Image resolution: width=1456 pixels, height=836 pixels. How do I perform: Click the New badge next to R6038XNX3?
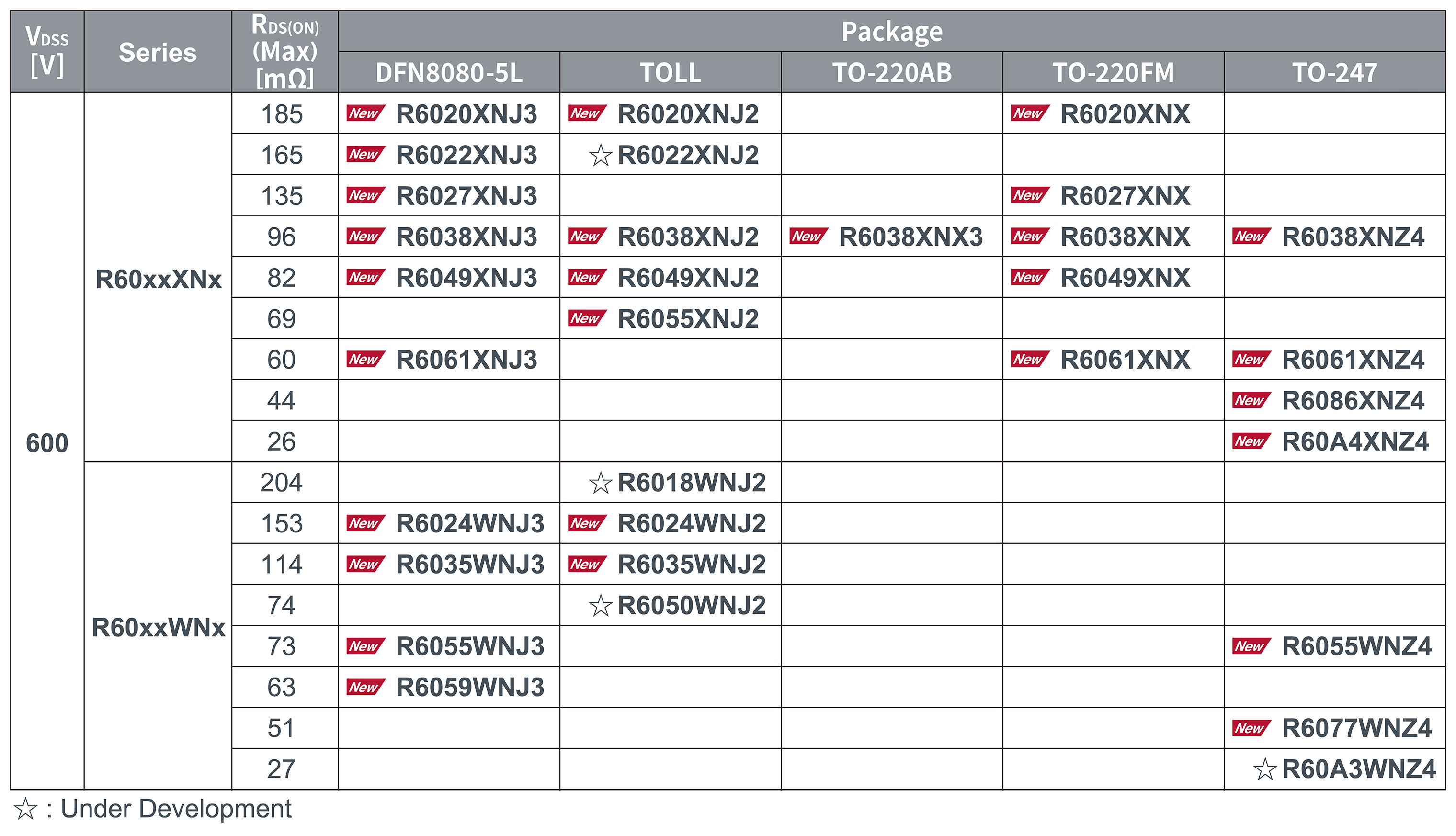(808, 236)
